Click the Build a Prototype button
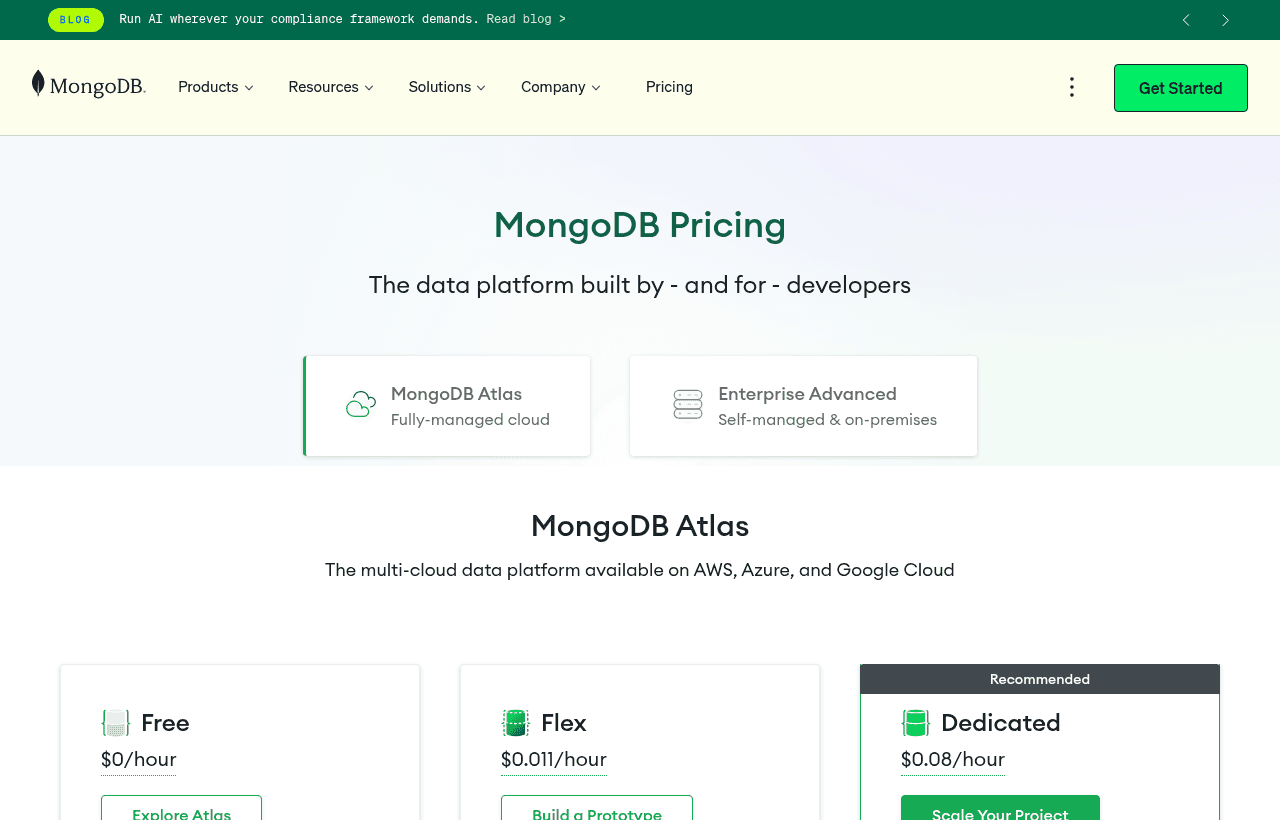 [597, 808]
